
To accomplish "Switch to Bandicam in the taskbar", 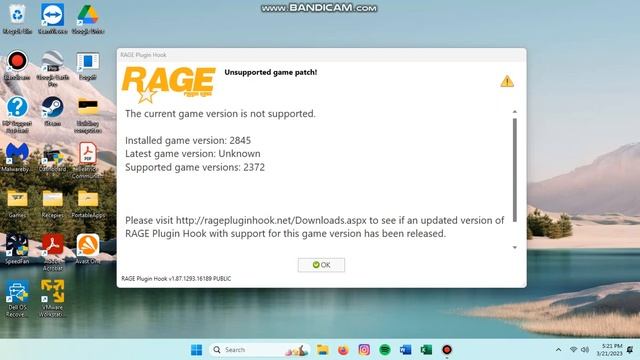I will pyautogui.click(x=447, y=350).
